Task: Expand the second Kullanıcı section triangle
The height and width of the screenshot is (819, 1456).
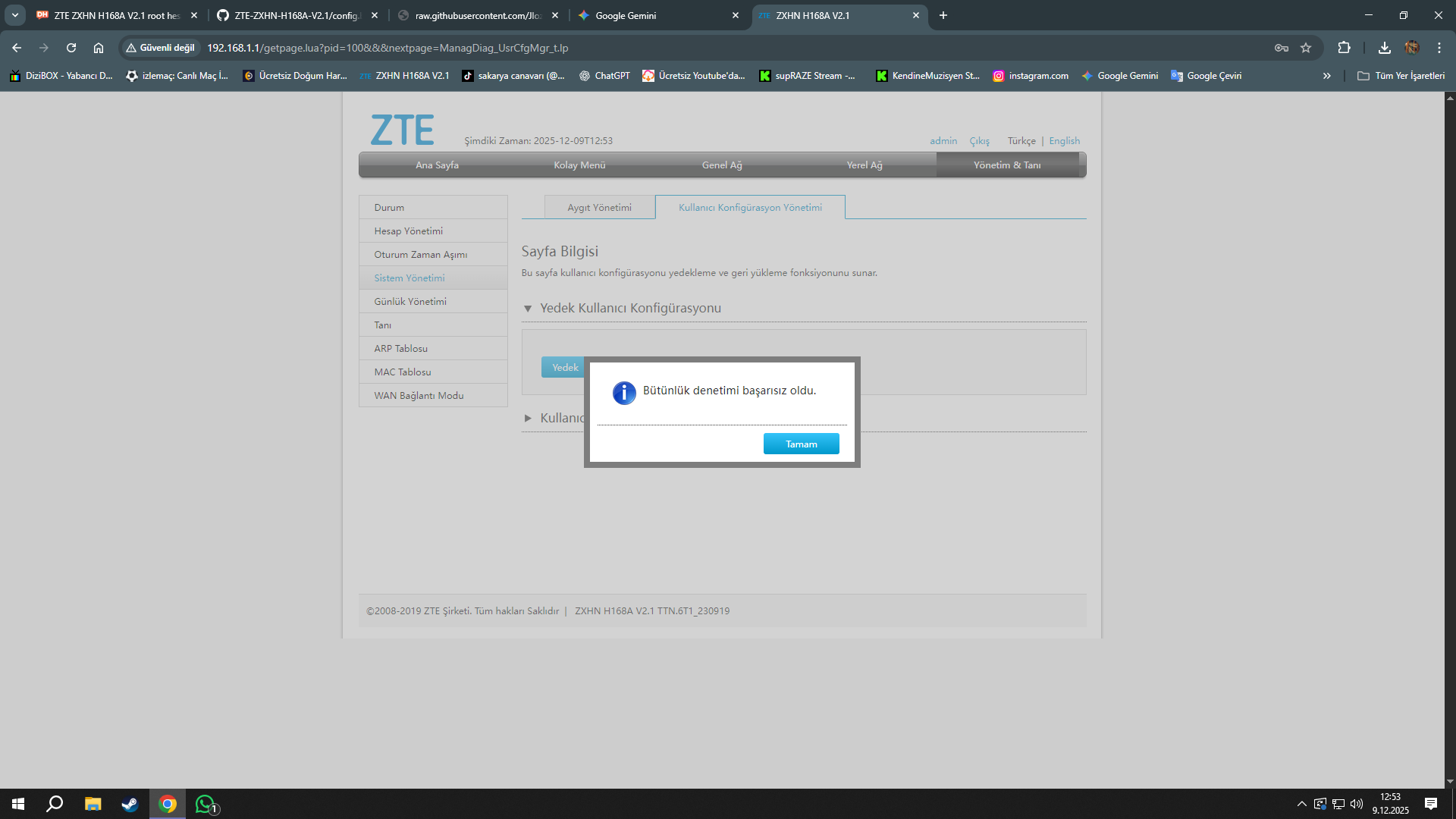Action: 528,418
